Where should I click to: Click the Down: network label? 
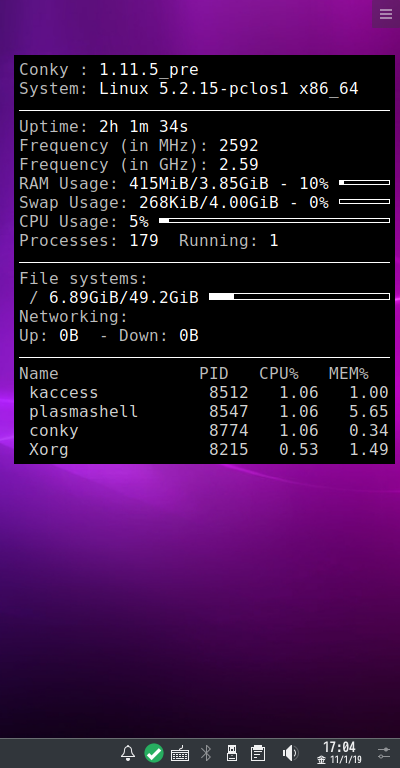144,336
